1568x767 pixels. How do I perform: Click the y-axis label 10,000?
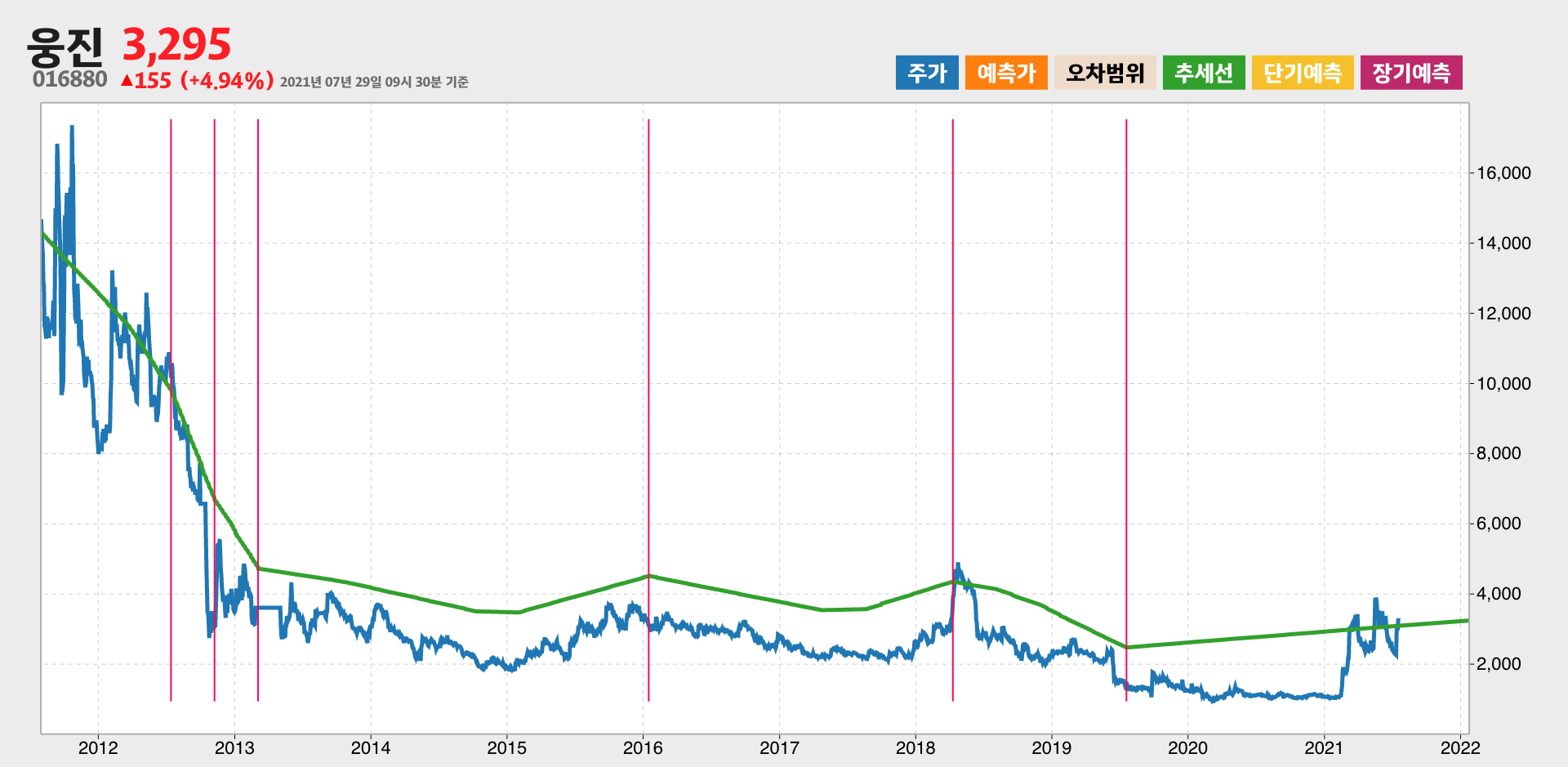click(x=1503, y=384)
